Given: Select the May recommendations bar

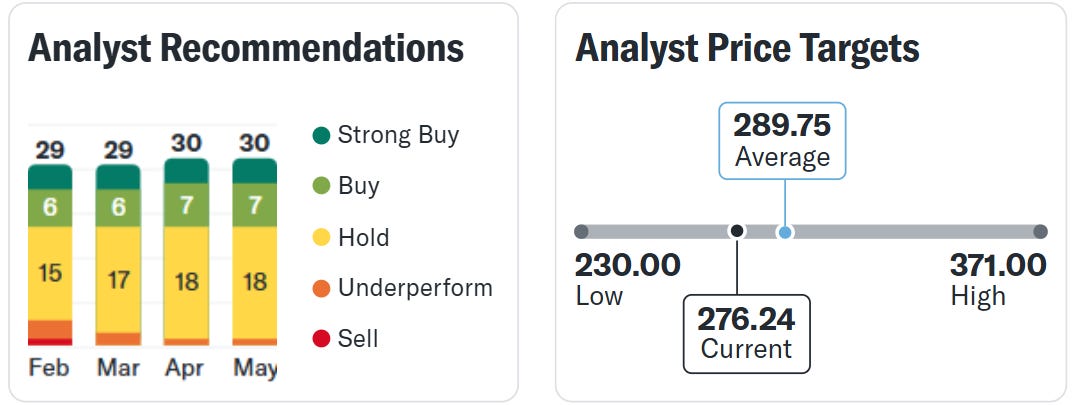Looking at the screenshot, I should pos(255,252).
